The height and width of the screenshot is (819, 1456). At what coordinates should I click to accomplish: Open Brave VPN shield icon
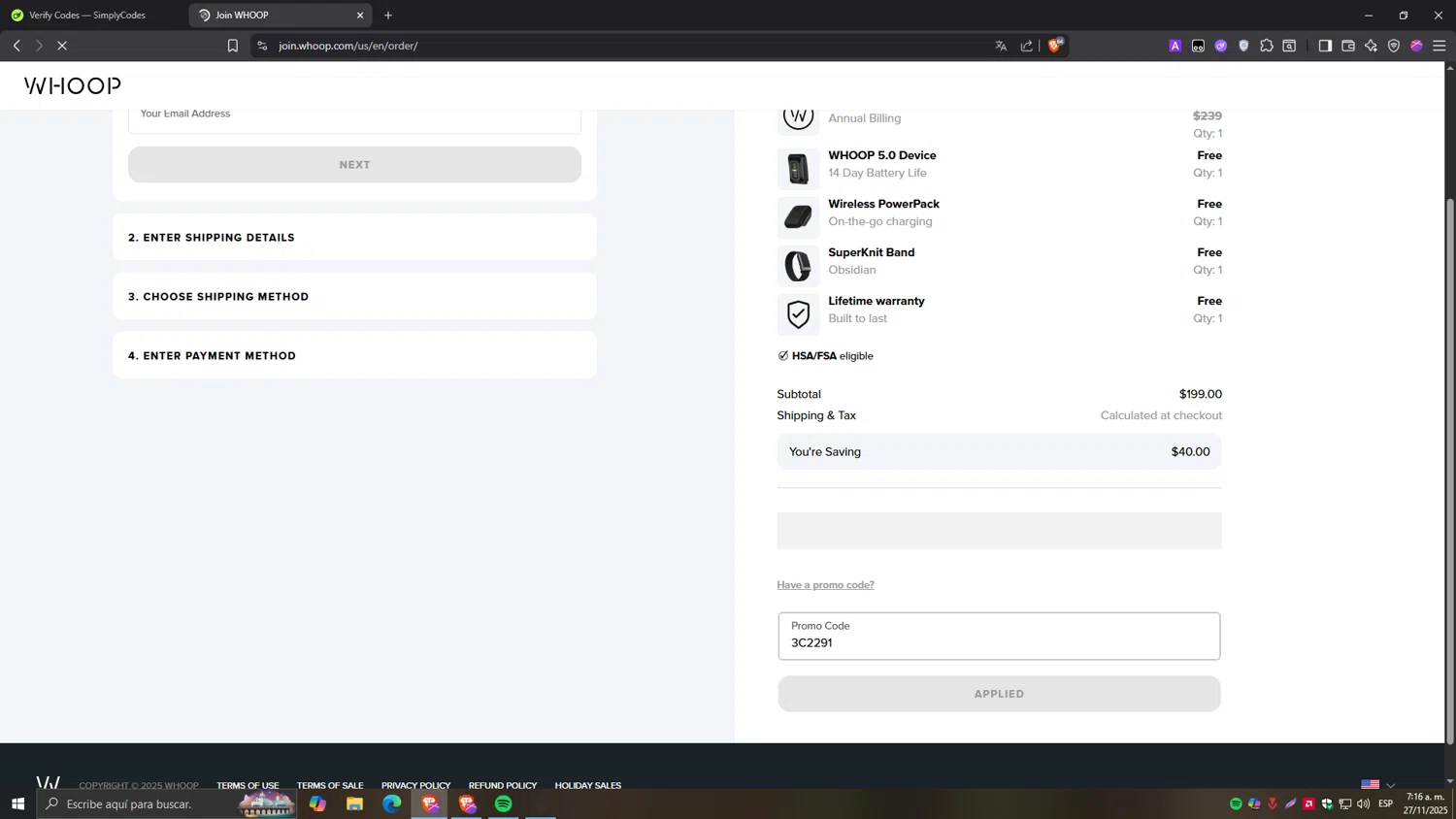pyautogui.click(x=1394, y=46)
